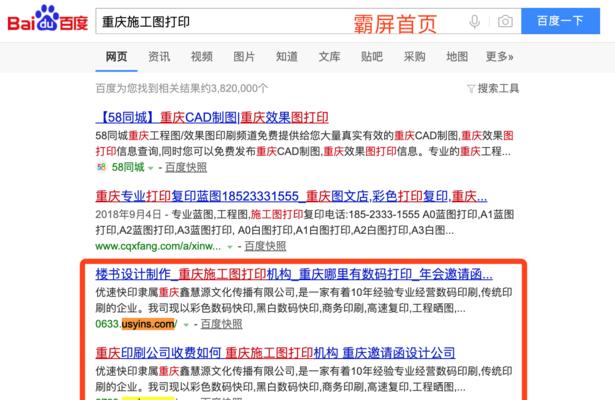Switch to the 视频 tab

202,57
